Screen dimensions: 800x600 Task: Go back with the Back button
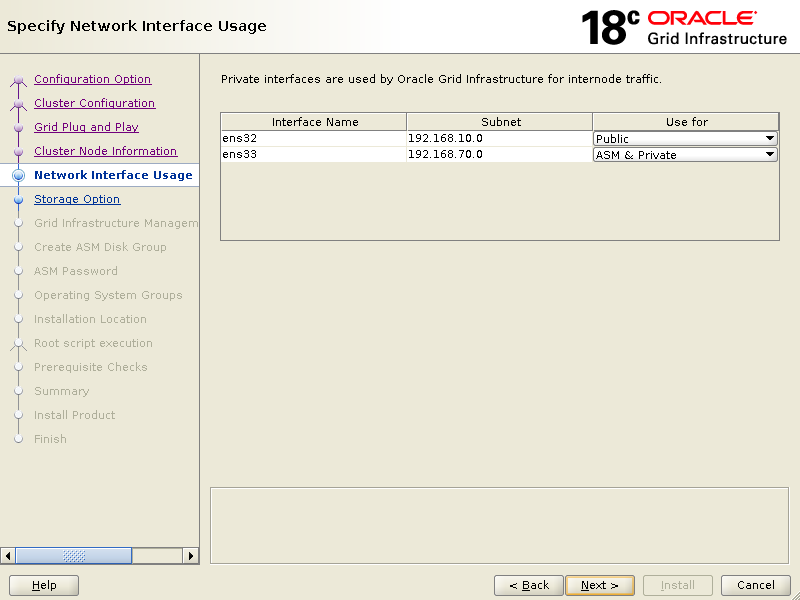coord(529,585)
